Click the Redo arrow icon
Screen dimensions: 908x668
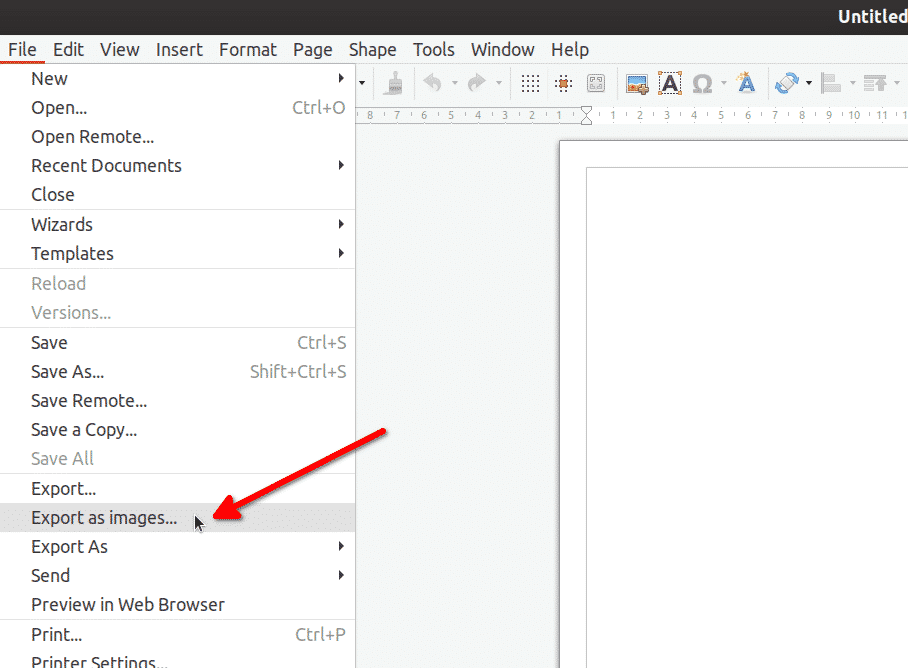[x=476, y=83]
